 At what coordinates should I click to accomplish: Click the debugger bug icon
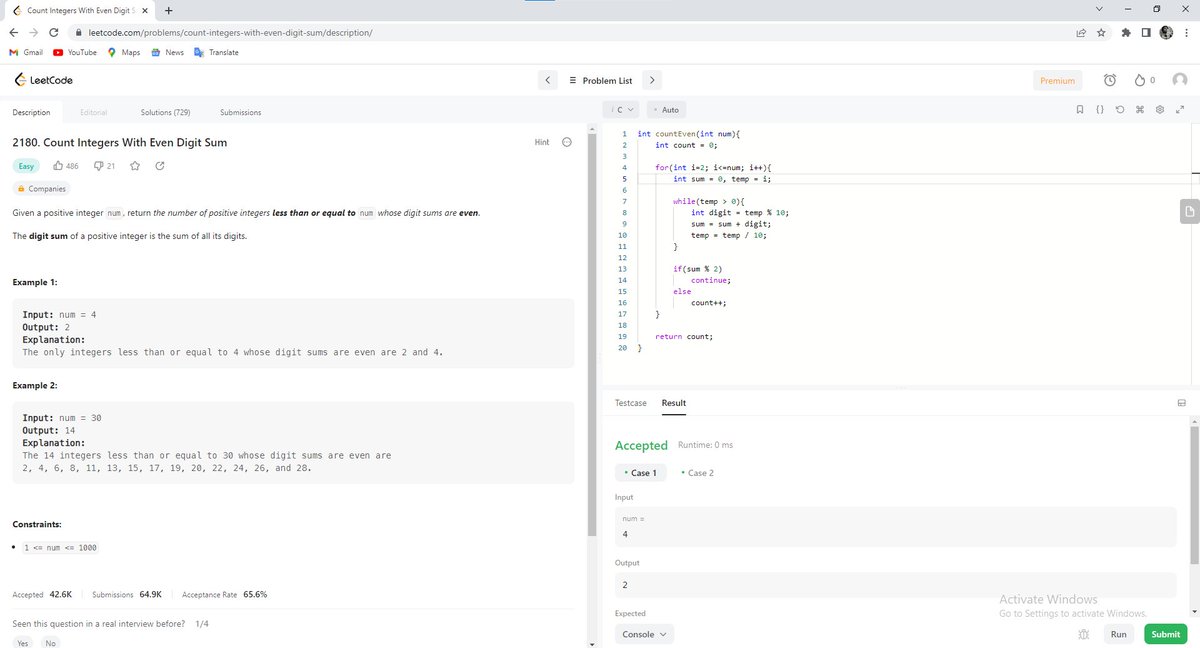(1083, 634)
